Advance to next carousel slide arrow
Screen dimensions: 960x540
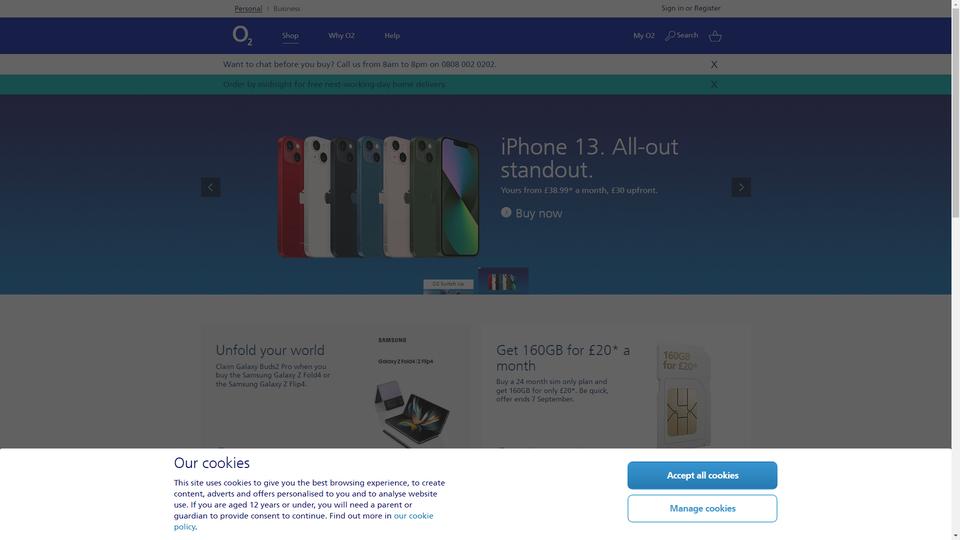coord(741,187)
